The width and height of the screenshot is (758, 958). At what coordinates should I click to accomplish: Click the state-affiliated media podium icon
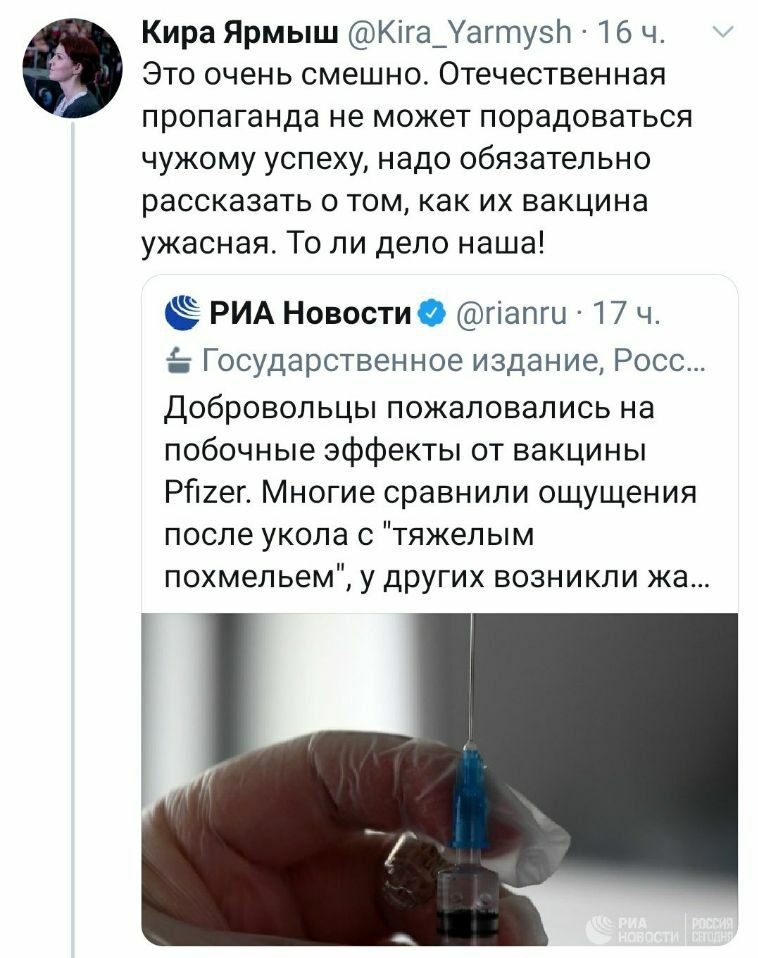click(x=179, y=360)
